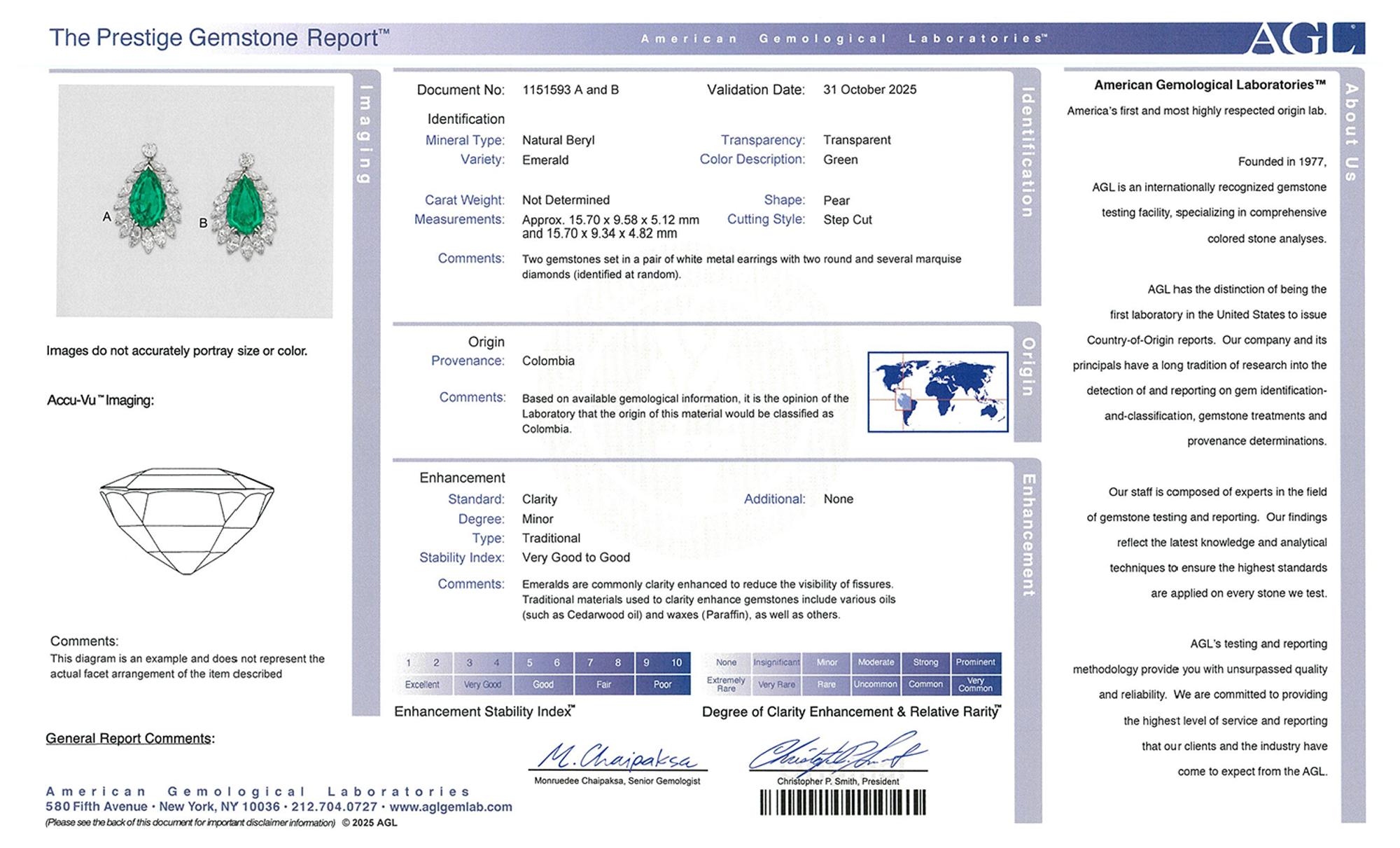Click the phone number 212.704.0727
The height and width of the screenshot is (848, 1400).
[335, 807]
